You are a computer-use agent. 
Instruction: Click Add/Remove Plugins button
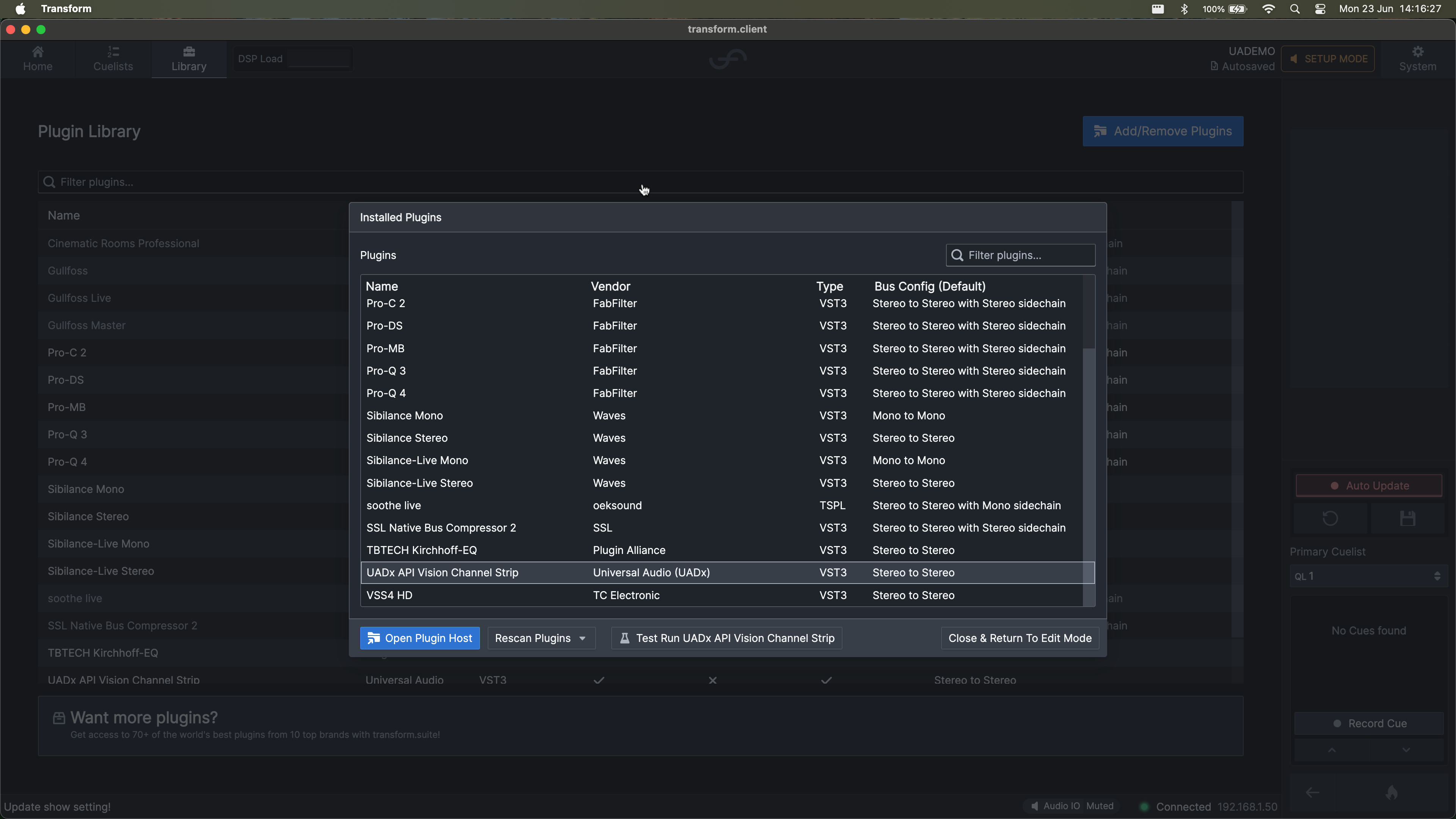pyautogui.click(x=1163, y=131)
